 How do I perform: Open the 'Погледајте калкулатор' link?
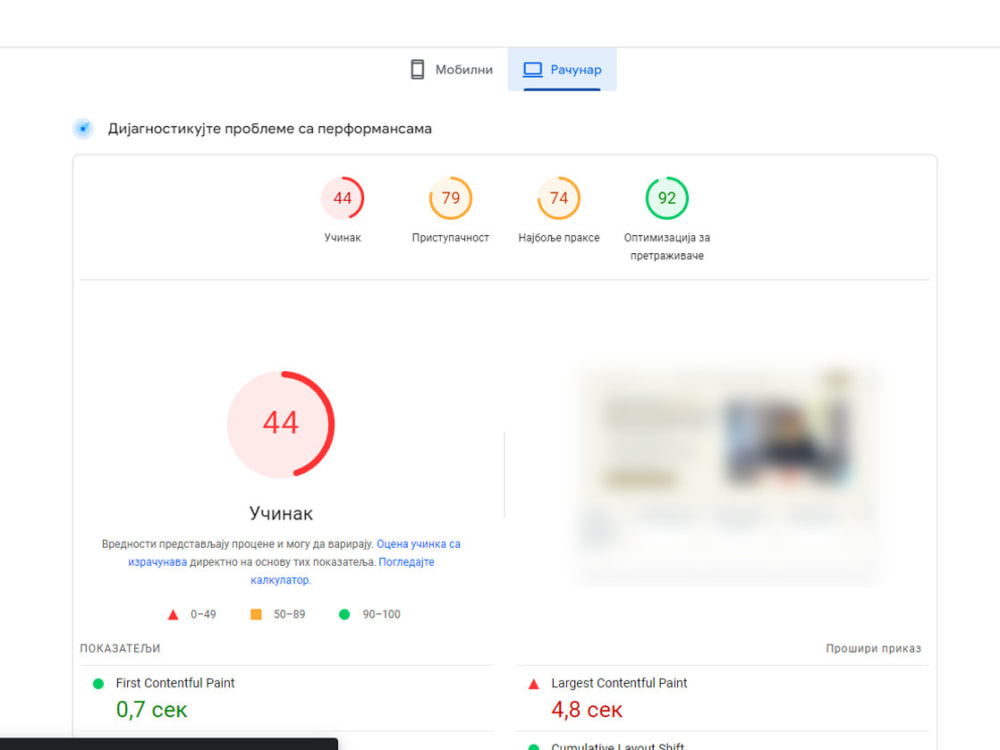[406, 562]
